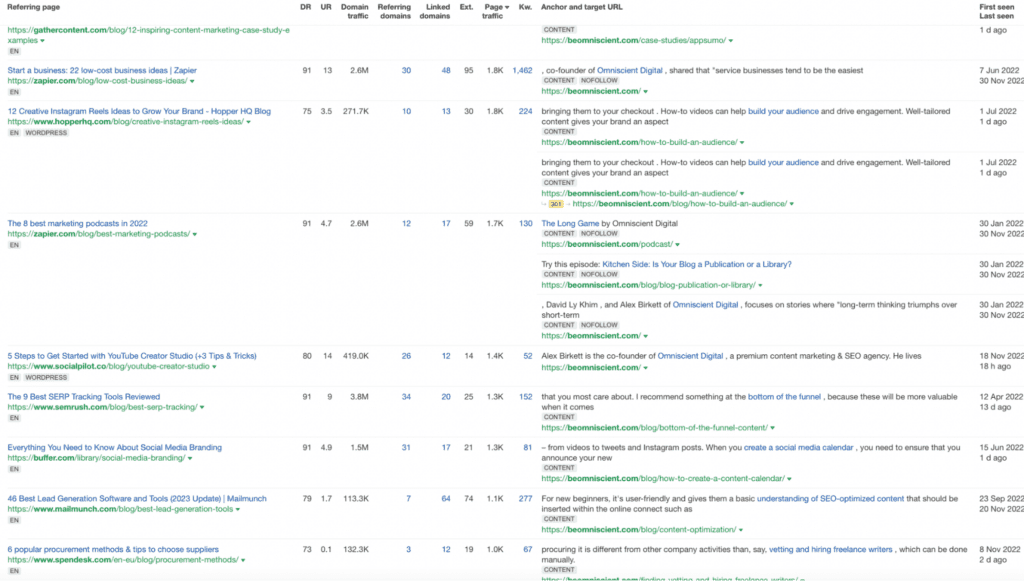Expand caret after beomniscient.com/podcast/ target URL
Viewport: 1024px width, 581px height.
[x=677, y=245]
